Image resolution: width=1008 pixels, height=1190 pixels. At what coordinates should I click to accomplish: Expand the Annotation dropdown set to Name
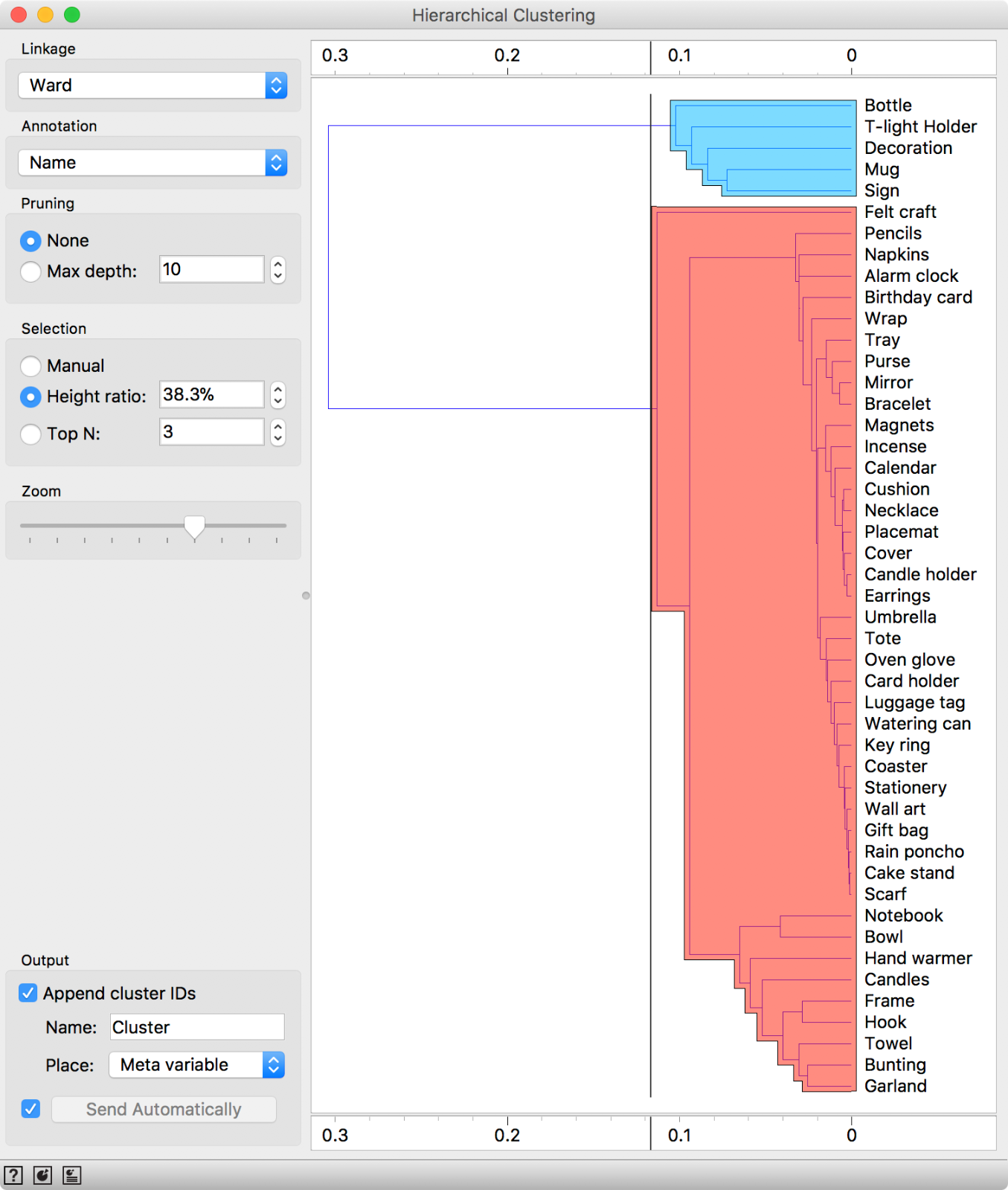coord(153,163)
